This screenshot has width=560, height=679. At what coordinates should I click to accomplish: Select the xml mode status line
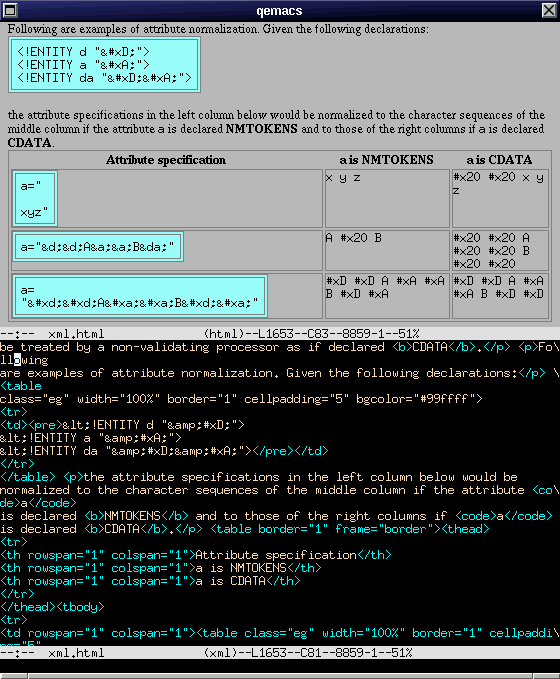[x=280, y=653]
